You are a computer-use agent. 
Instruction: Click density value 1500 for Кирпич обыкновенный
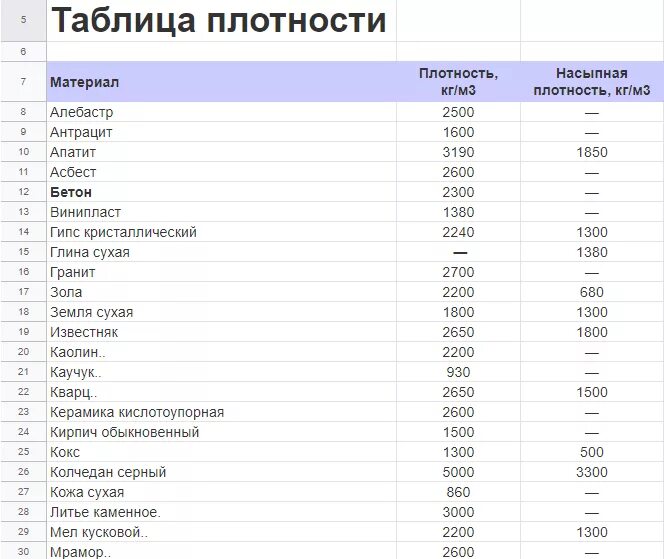(x=458, y=432)
